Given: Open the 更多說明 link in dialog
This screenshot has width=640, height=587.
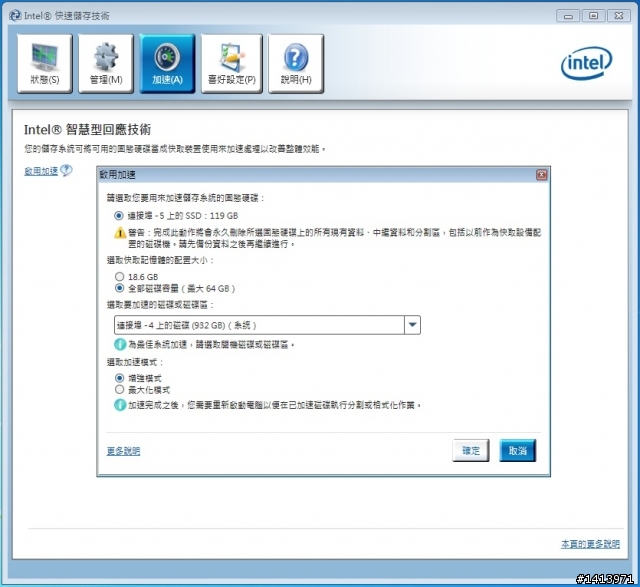Looking at the screenshot, I should click(x=123, y=451).
